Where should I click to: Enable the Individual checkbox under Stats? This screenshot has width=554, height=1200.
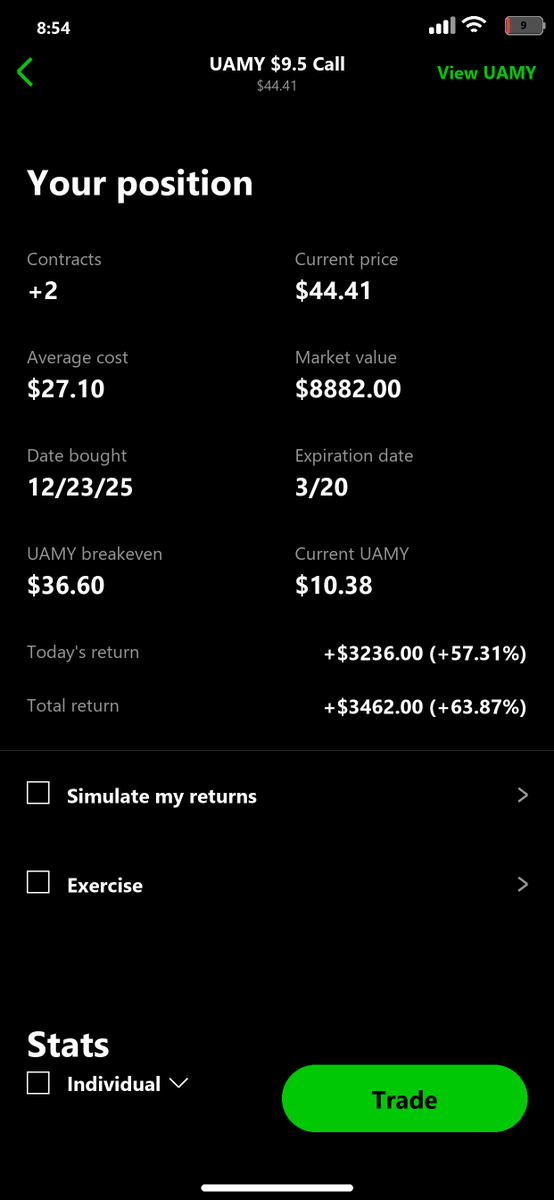click(38, 1083)
